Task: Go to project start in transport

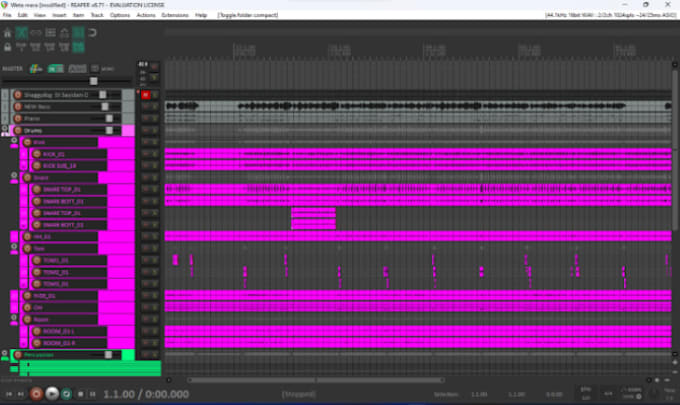Action: (x=9, y=394)
